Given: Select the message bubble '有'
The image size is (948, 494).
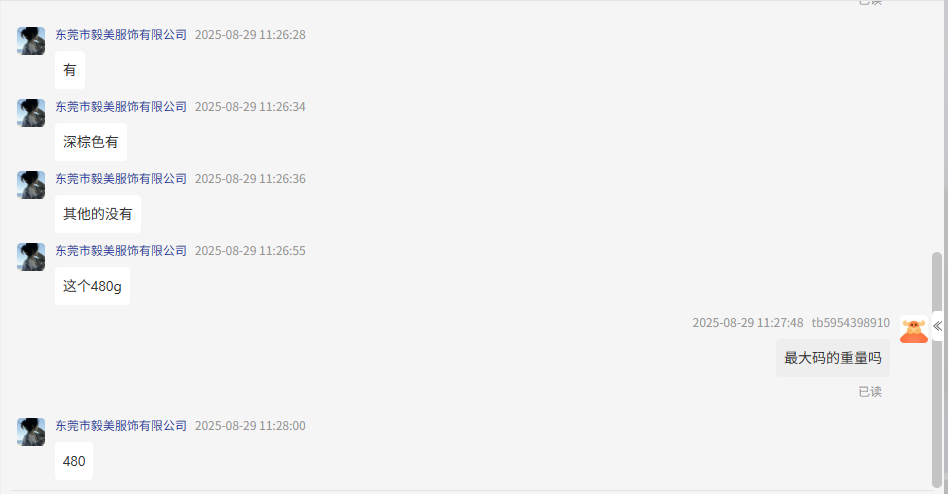Looking at the screenshot, I should pos(70,70).
